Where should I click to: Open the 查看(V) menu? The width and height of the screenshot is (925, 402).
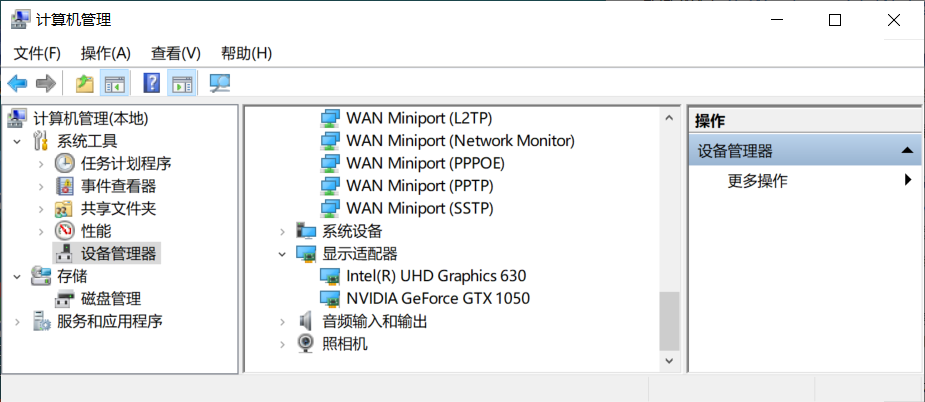coord(176,53)
